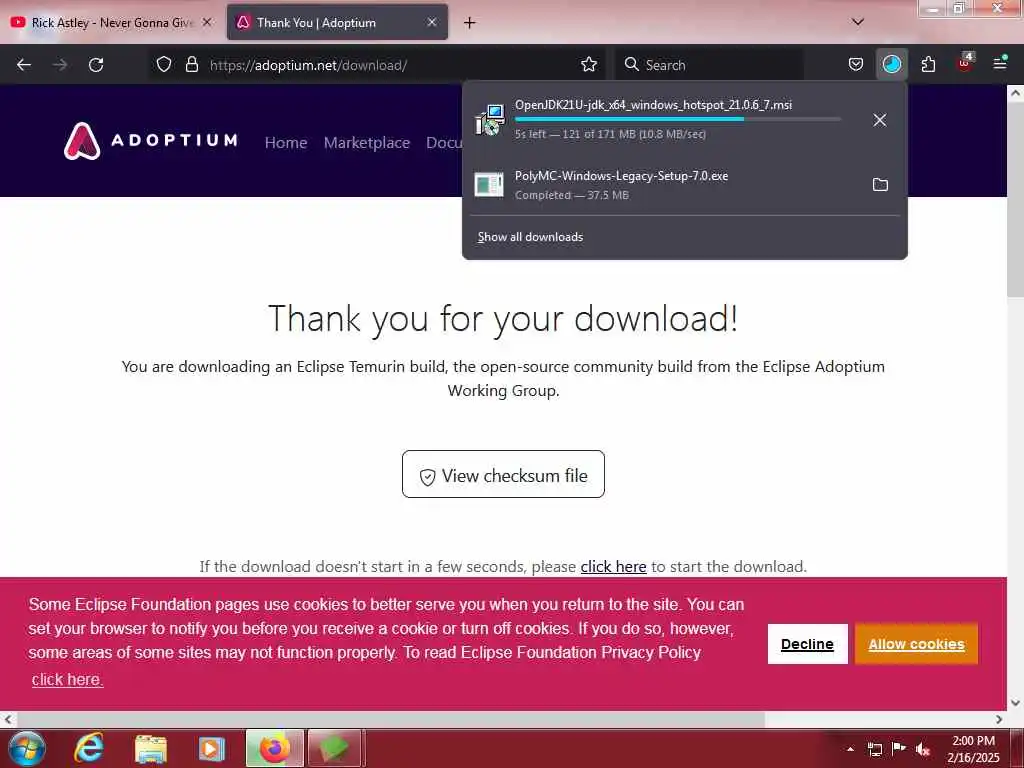The height and width of the screenshot is (768, 1024).
Task: Launch Internet Explorer from the taskbar
Action: [x=89, y=748]
